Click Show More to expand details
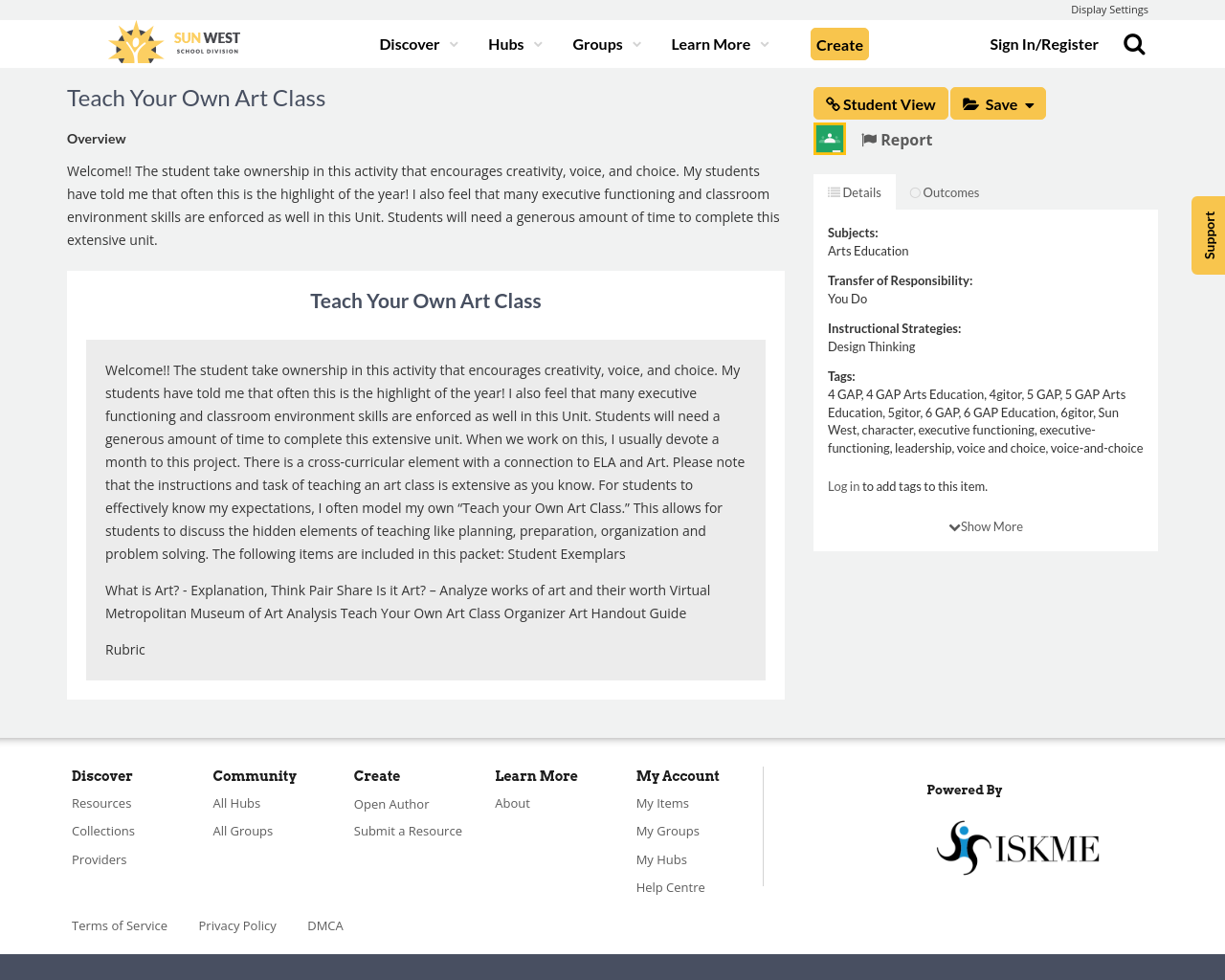The height and width of the screenshot is (980, 1225). (x=986, y=526)
